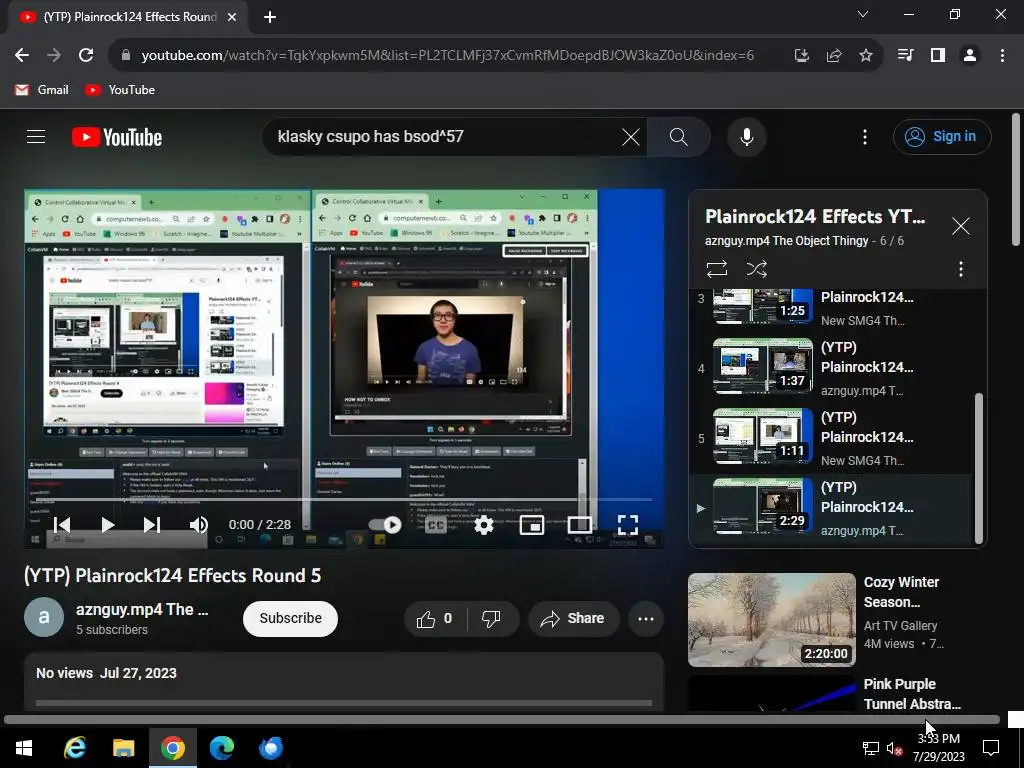The height and width of the screenshot is (768, 1024).
Task: Open the playlist options three-dot menu
Action: coord(961,269)
